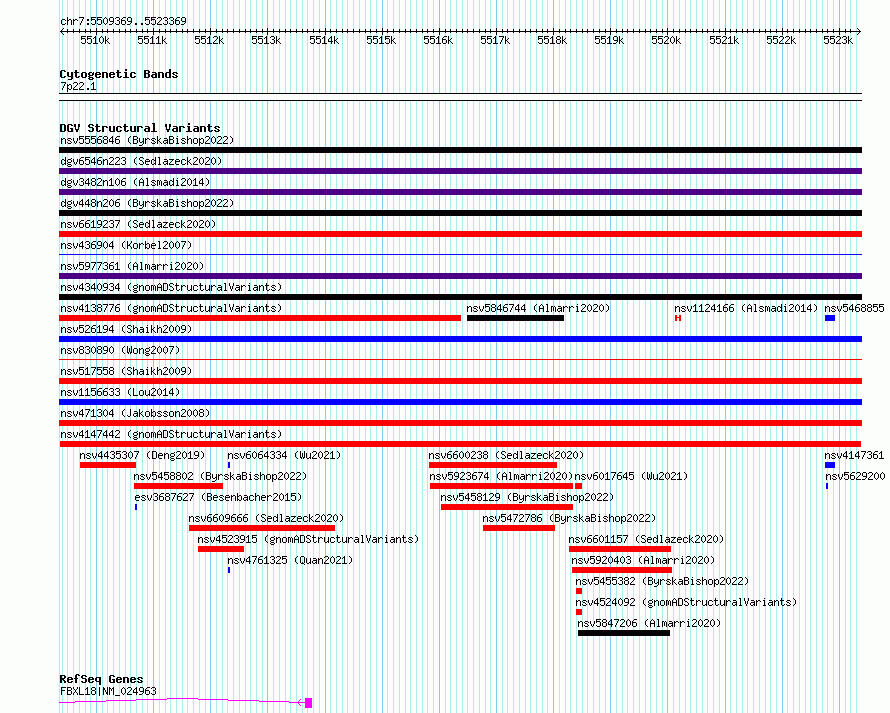Select the nsv6619237 (Sedlazeck2020) red bar
The height and width of the screenshot is (713, 890).
pyautogui.click(x=460, y=234)
